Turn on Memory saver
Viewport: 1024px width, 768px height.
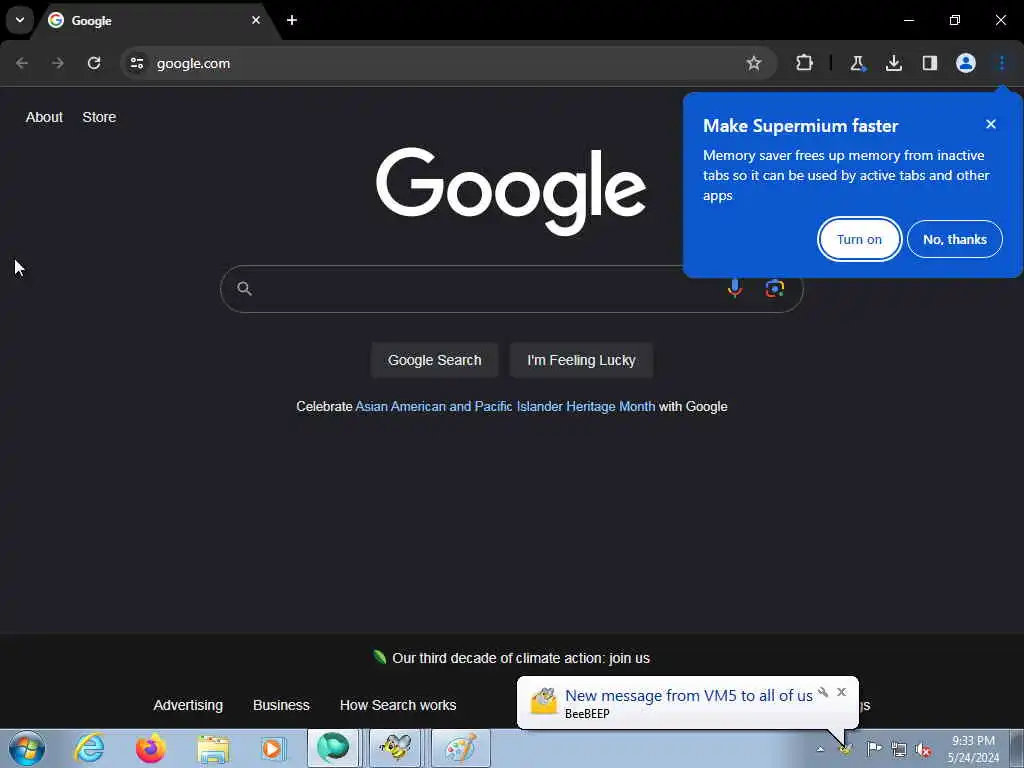[859, 240]
